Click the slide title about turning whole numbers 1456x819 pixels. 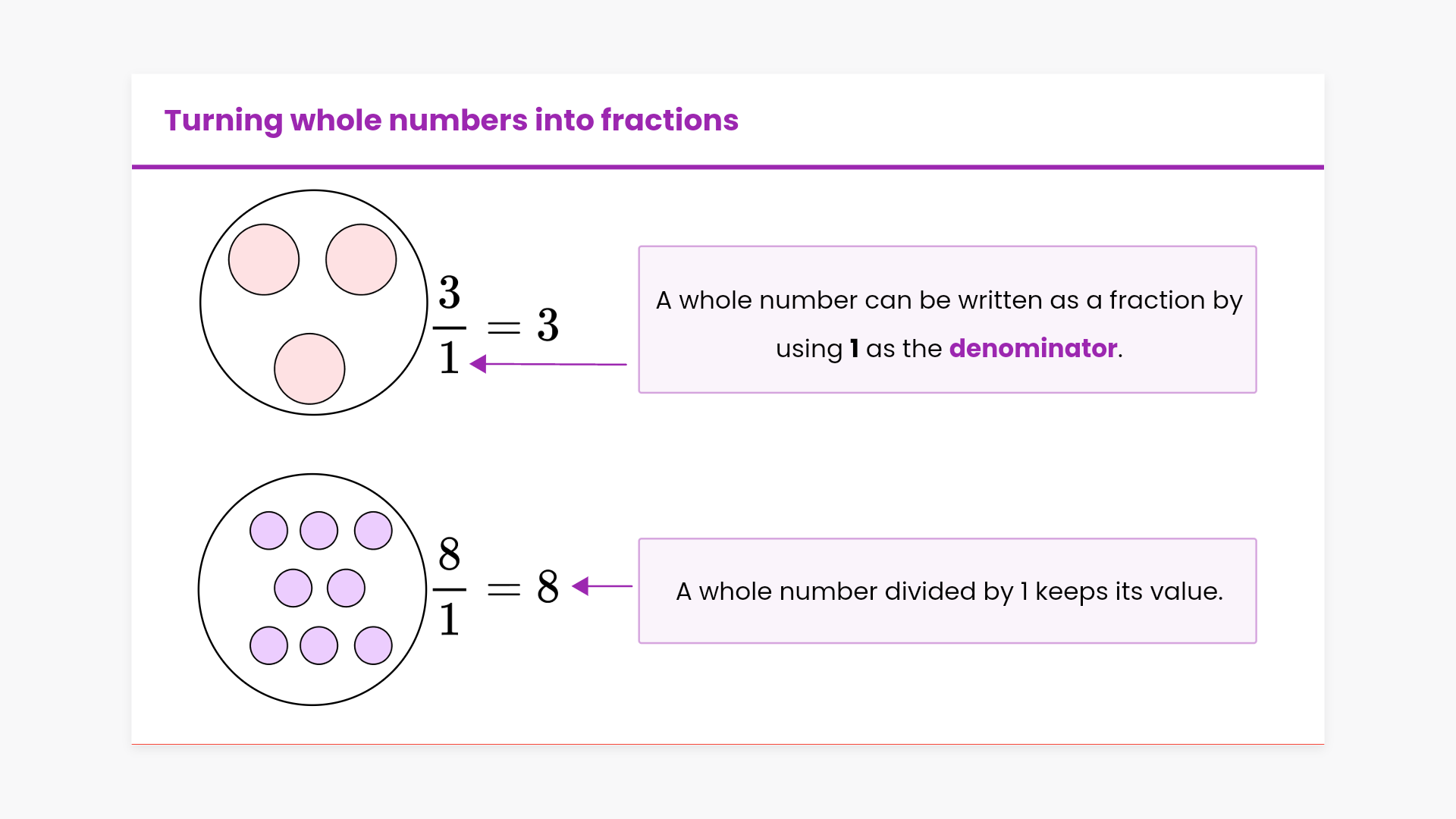451,121
